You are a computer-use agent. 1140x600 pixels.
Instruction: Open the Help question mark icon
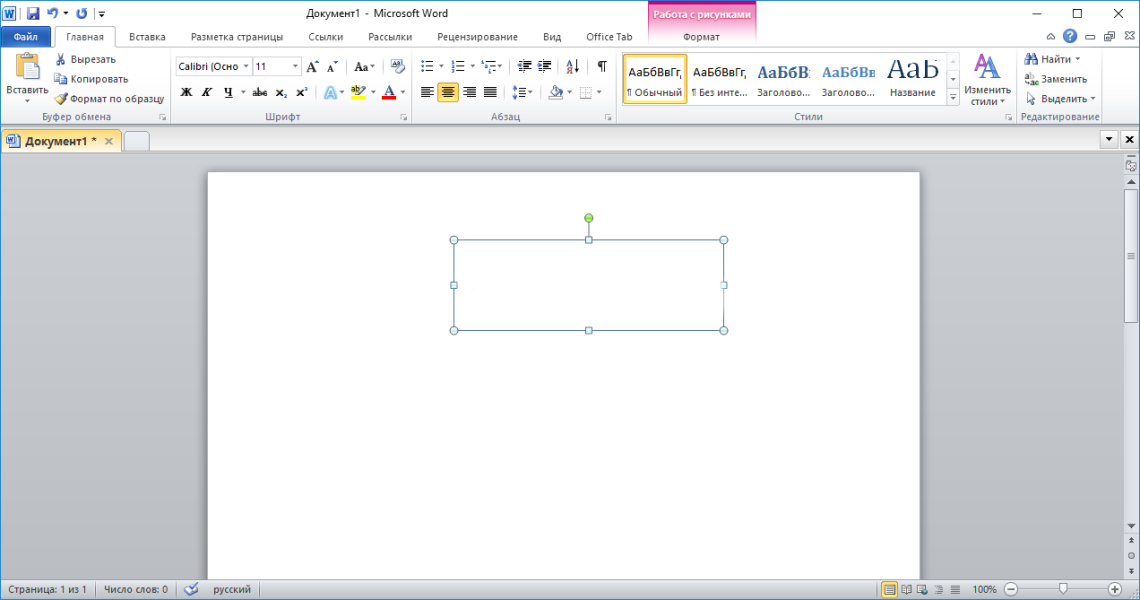pos(1070,36)
